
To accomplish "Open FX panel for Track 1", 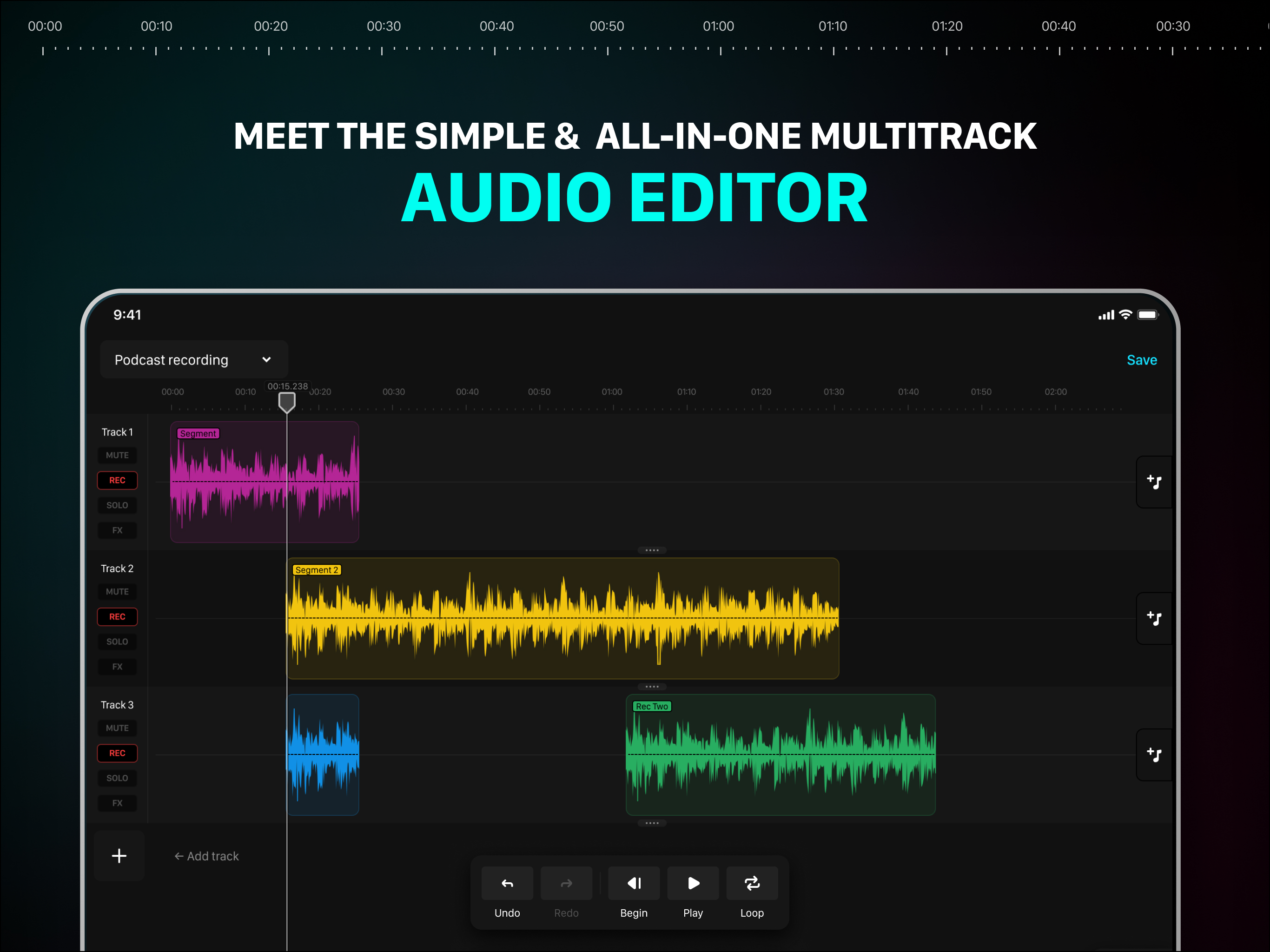I will coord(117,530).
